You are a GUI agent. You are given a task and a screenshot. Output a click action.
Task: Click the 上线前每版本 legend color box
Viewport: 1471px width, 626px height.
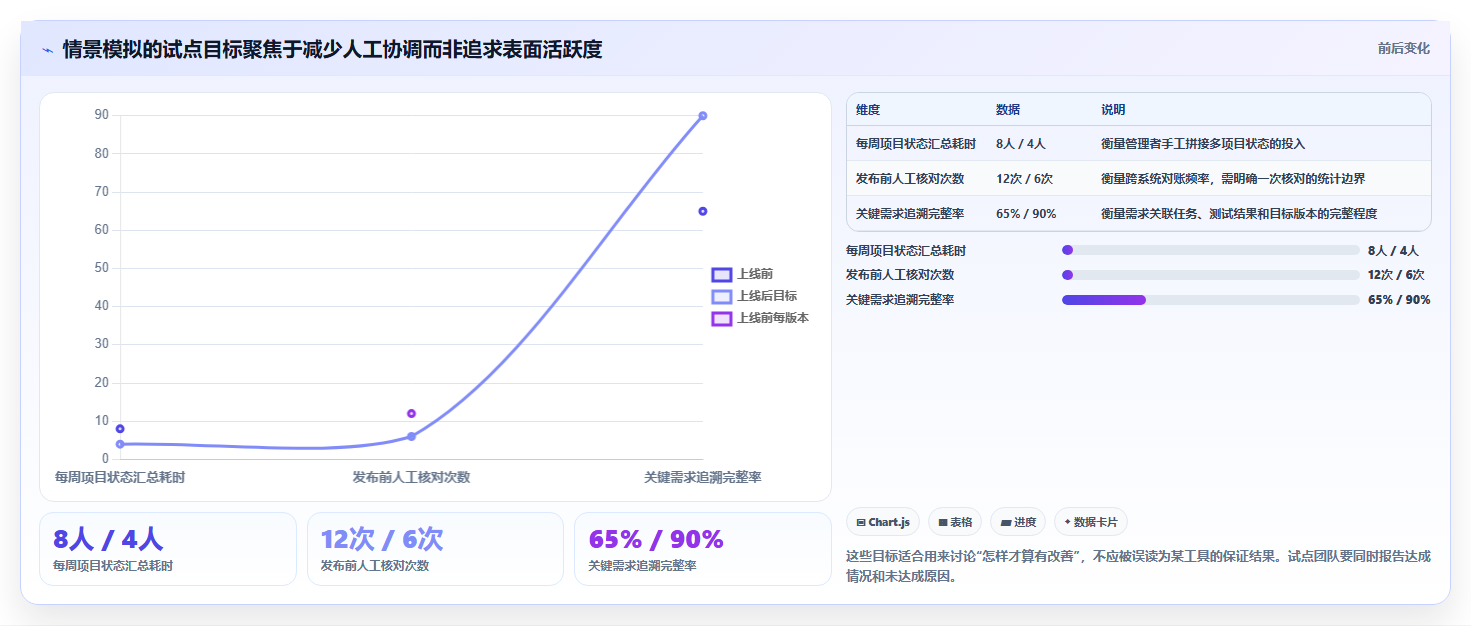pos(722,318)
